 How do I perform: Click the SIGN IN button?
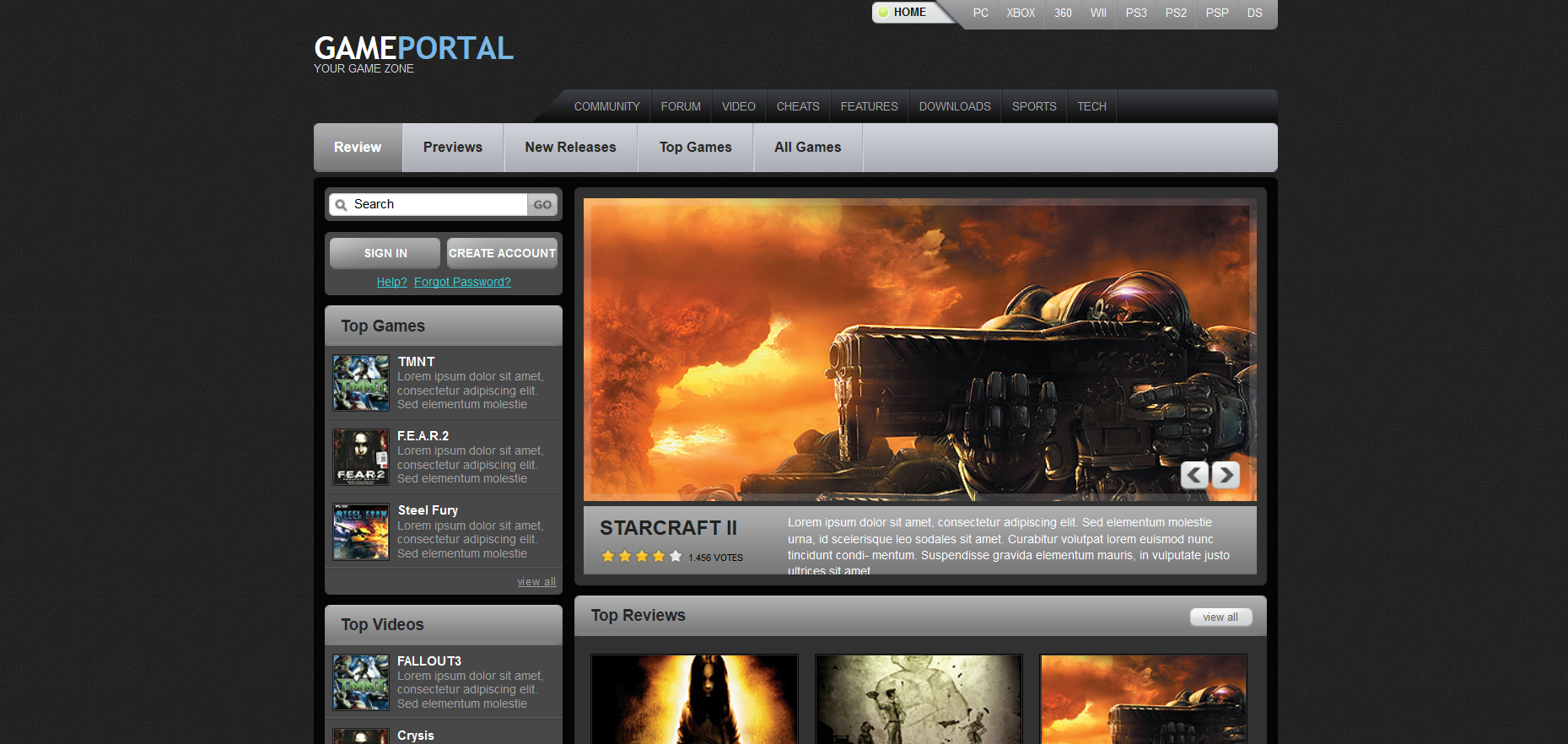(x=385, y=253)
